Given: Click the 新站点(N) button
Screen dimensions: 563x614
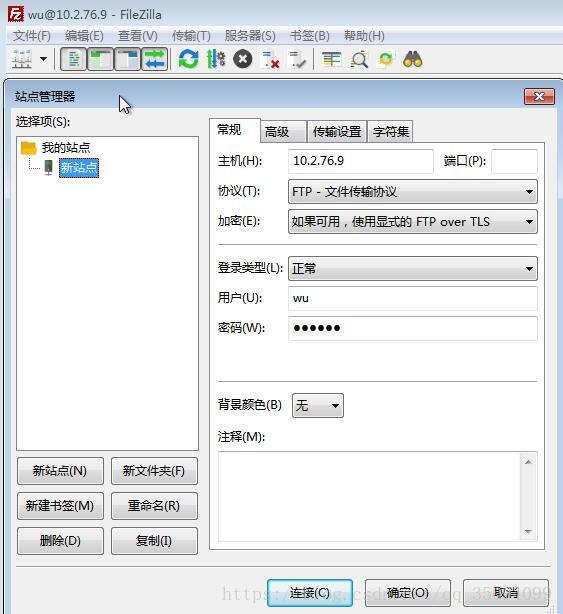Looking at the screenshot, I should click(60, 471).
